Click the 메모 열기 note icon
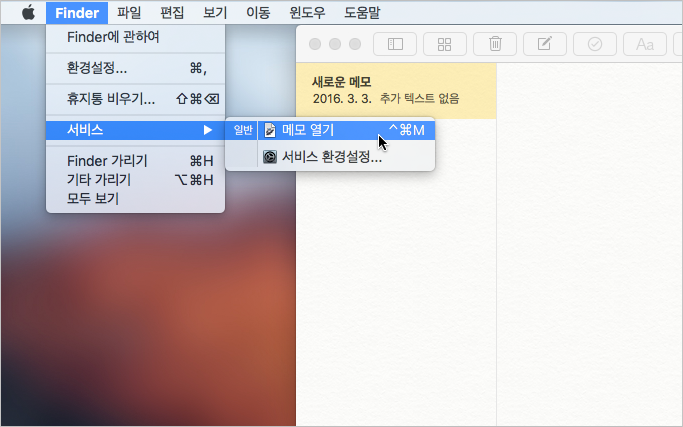The width and height of the screenshot is (683, 427). (270, 130)
